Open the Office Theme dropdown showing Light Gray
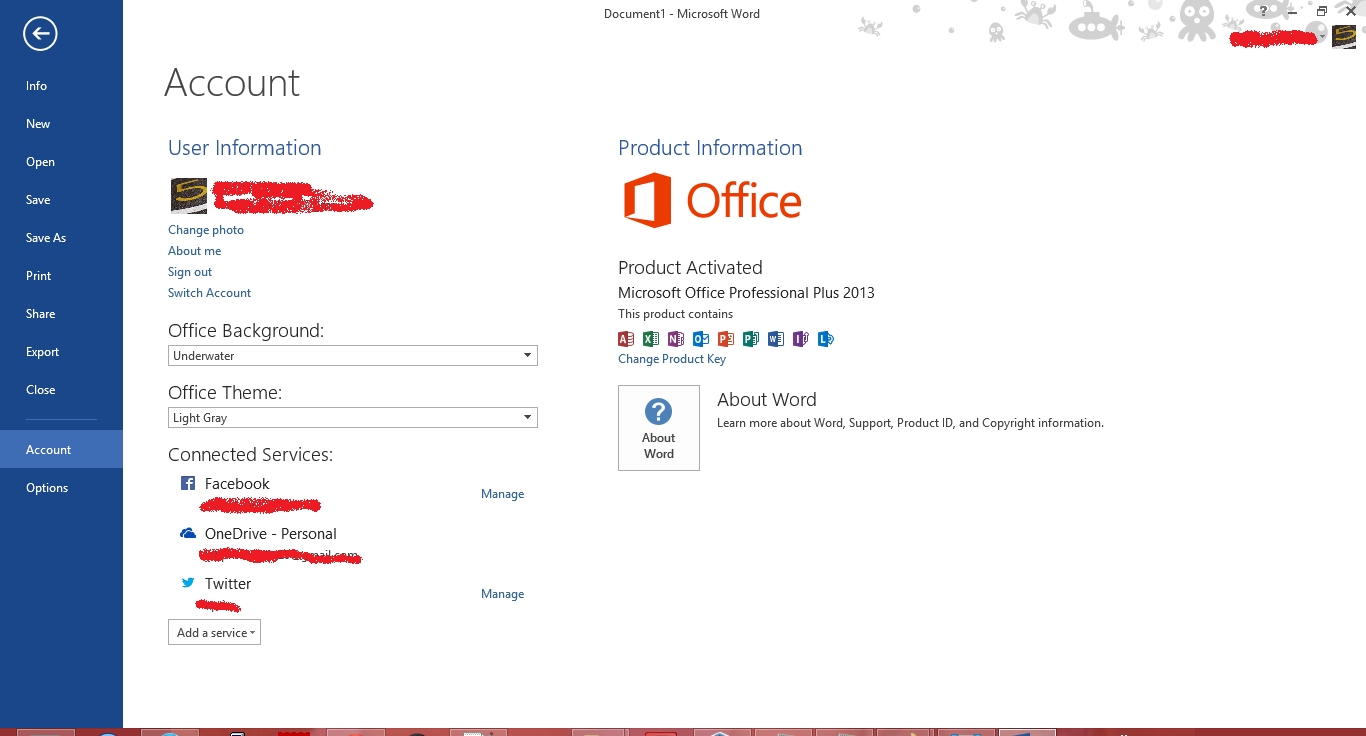Screen dimensions: 1366x736 [353, 417]
